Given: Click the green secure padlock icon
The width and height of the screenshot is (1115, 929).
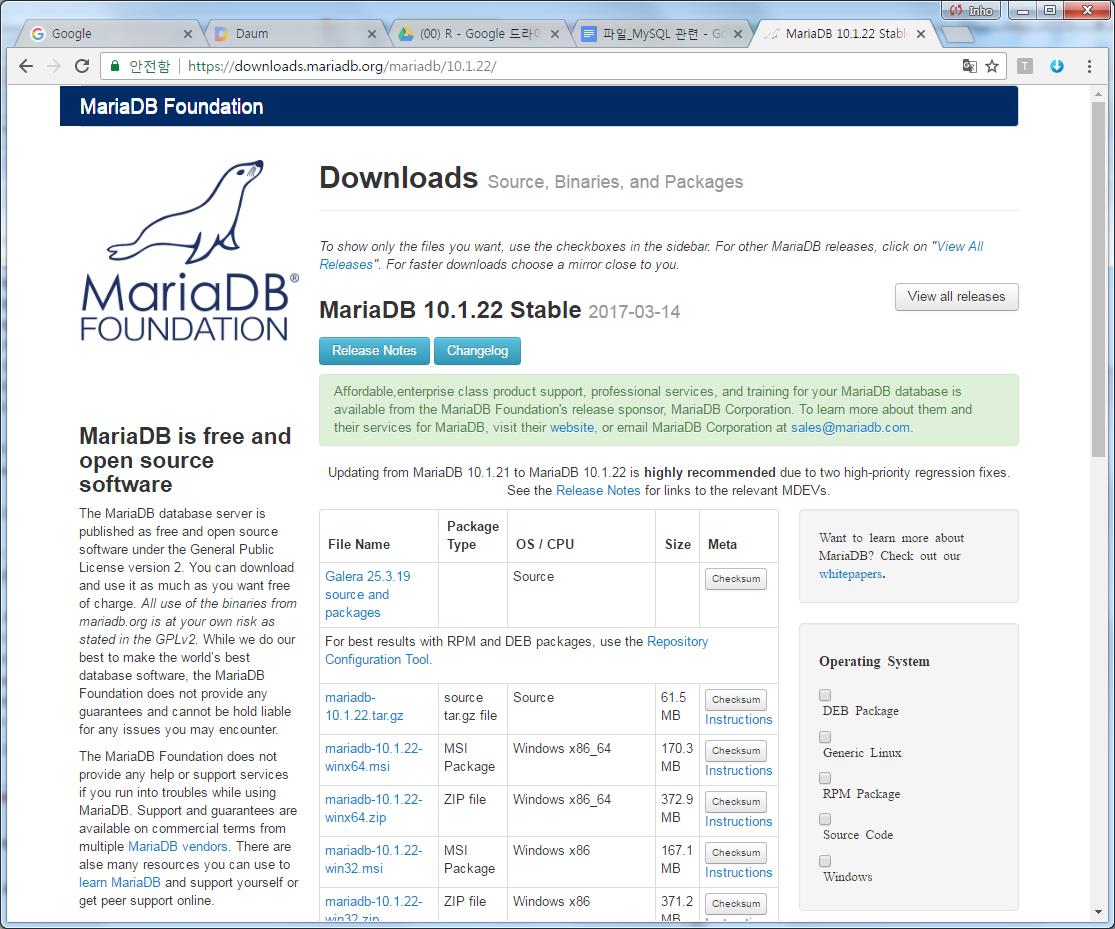Looking at the screenshot, I should [x=114, y=66].
